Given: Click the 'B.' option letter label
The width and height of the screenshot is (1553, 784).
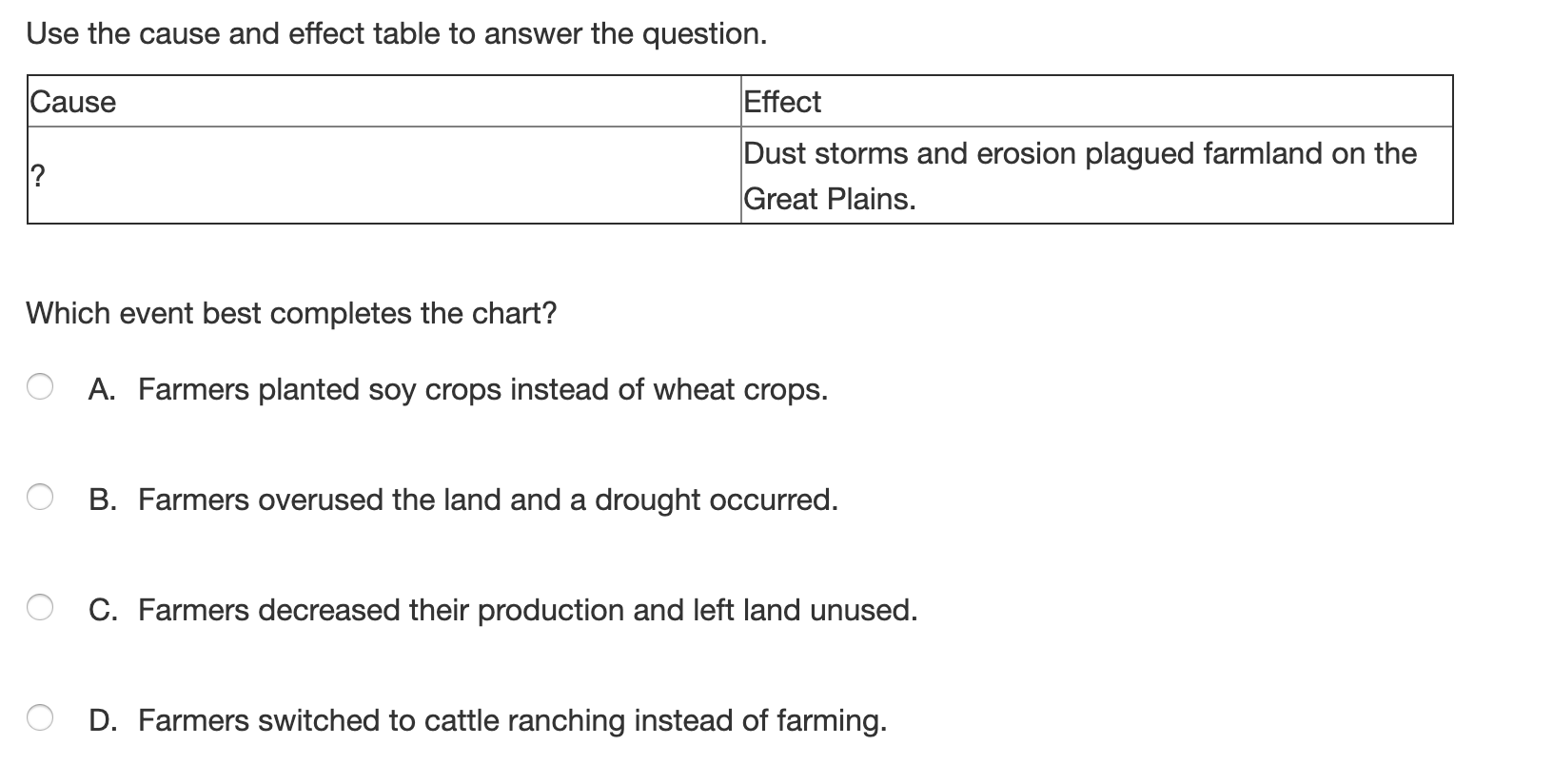Looking at the screenshot, I should (102, 500).
